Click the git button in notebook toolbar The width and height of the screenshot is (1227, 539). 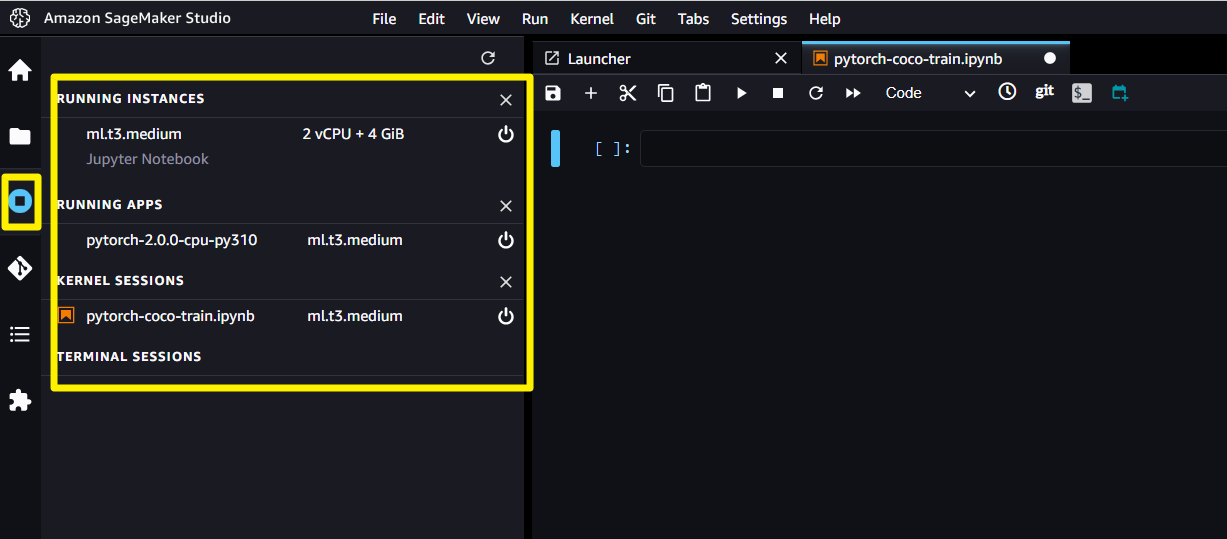pyautogui.click(x=1045, y=91)
